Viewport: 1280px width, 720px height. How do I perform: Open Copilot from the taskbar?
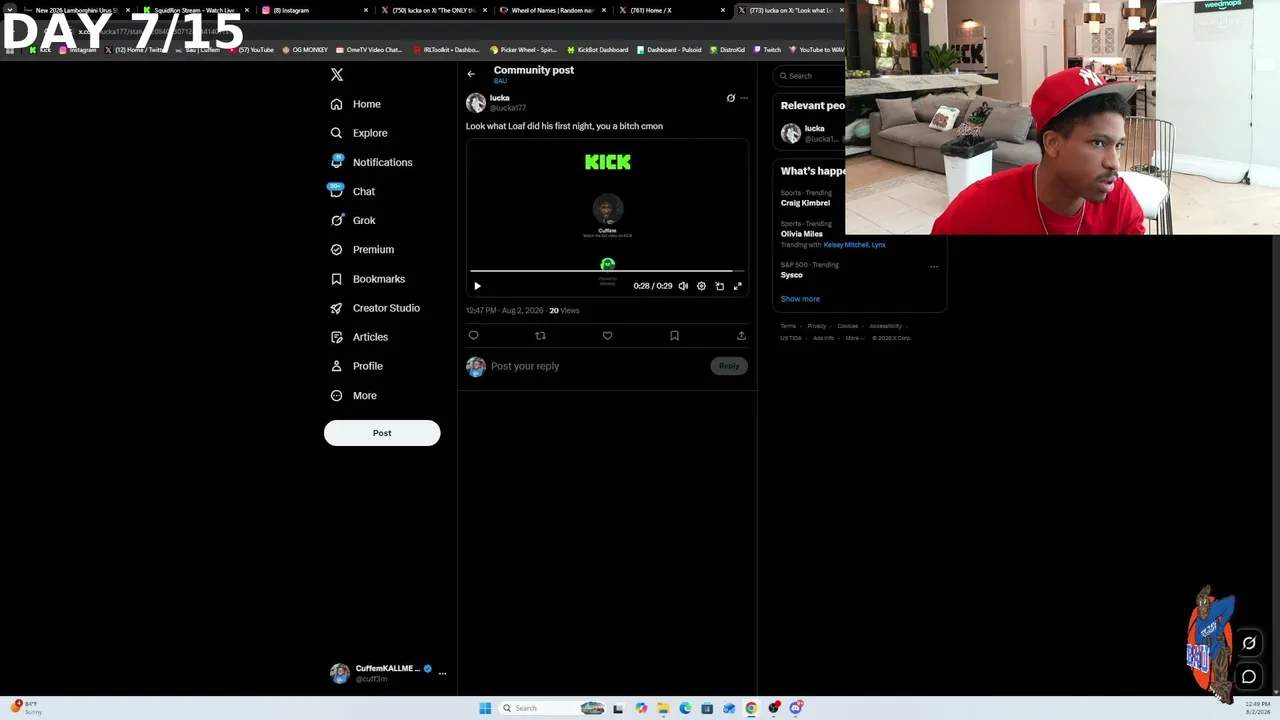(641, 708)
